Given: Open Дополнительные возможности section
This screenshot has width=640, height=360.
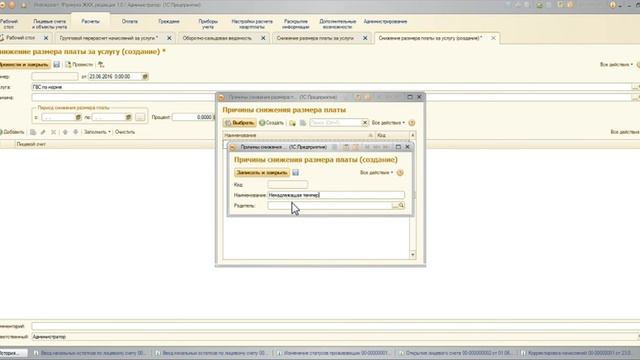Looking at the screenshot, I should pyautogui.click(x=338, y=24).
